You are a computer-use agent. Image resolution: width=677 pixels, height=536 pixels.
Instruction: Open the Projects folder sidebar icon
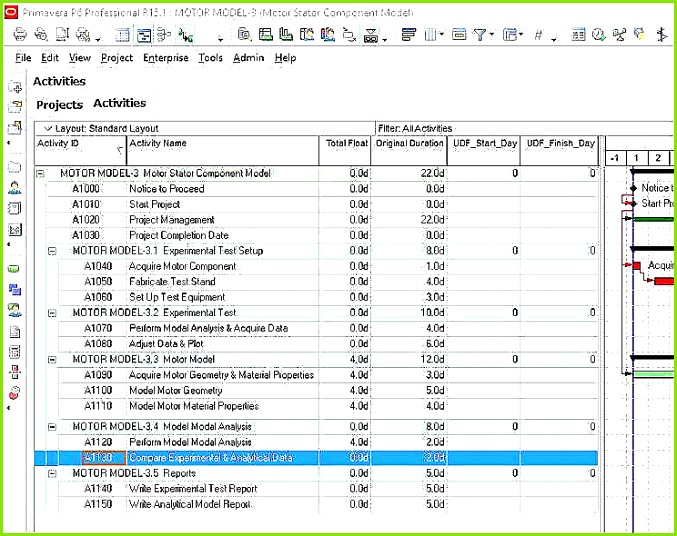(x=14, y=167)
